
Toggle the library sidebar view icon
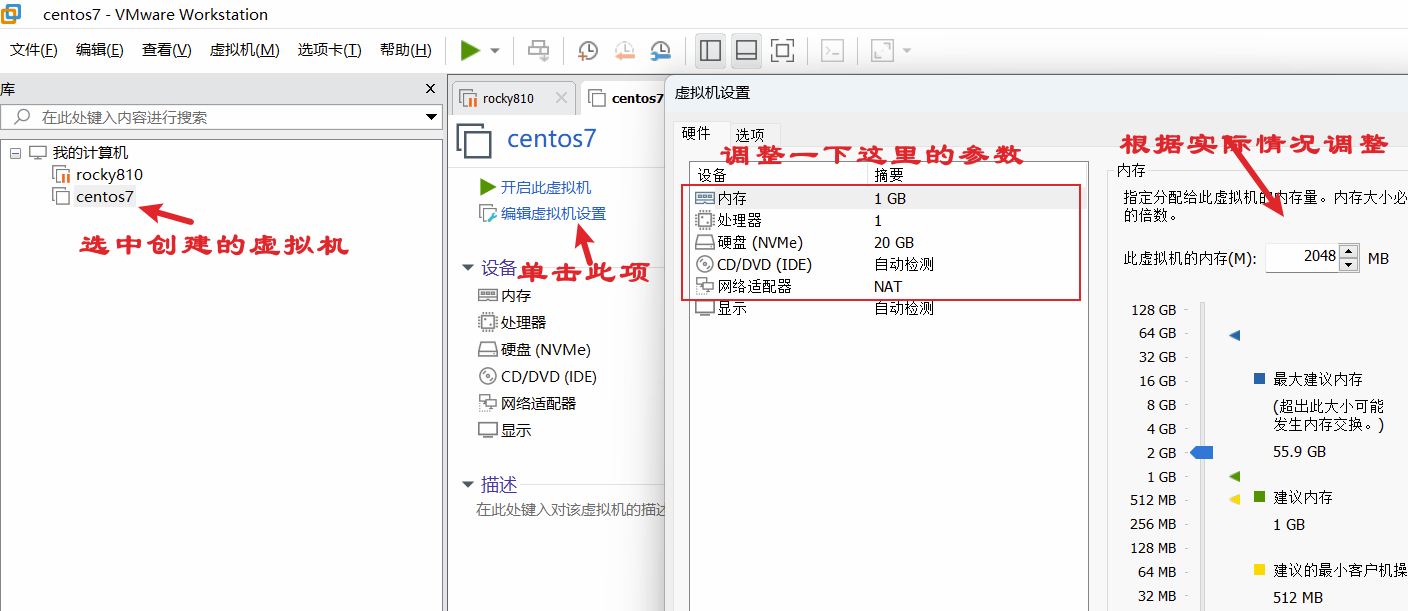tap(711, 50)
